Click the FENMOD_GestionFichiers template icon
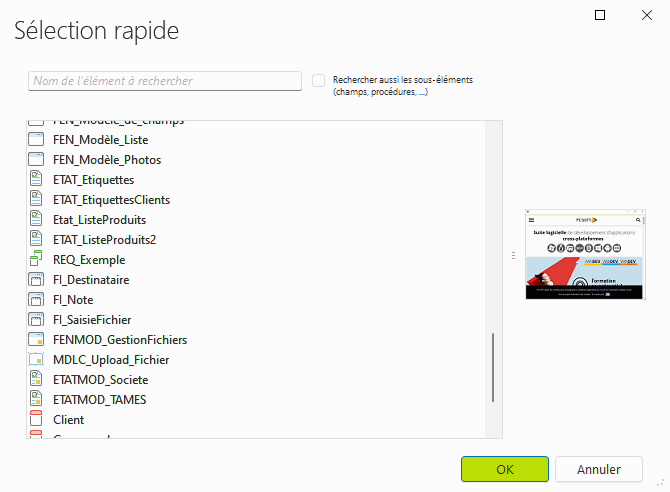Viewport: 670px width, 492px height. 36,340
